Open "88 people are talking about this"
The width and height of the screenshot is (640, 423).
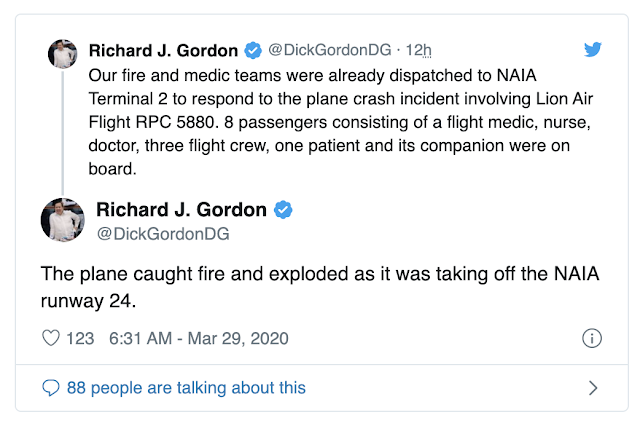186,387
